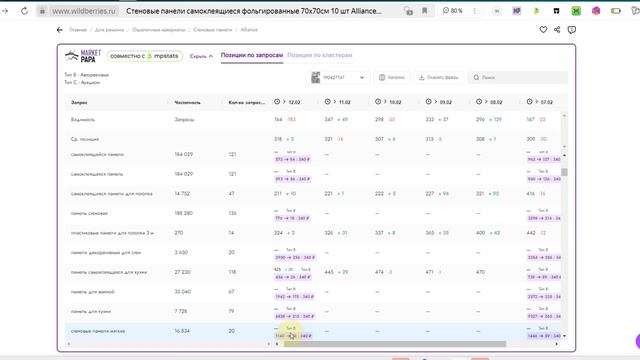Reload the page with the browser refresh icon
The height and width of the screenshot is (360, 640).
(24, 11)
